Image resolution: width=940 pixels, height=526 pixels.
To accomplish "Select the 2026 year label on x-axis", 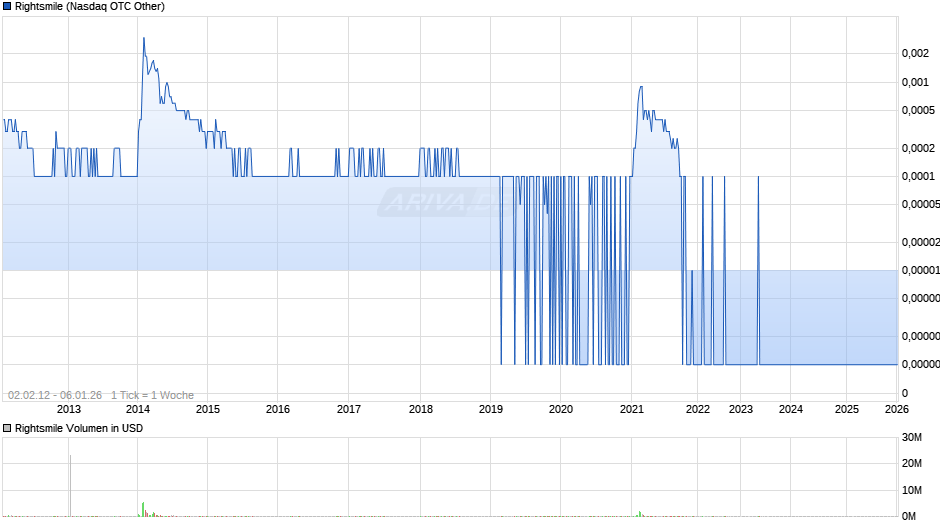I will pyautogui.click(x=897, y=409).
